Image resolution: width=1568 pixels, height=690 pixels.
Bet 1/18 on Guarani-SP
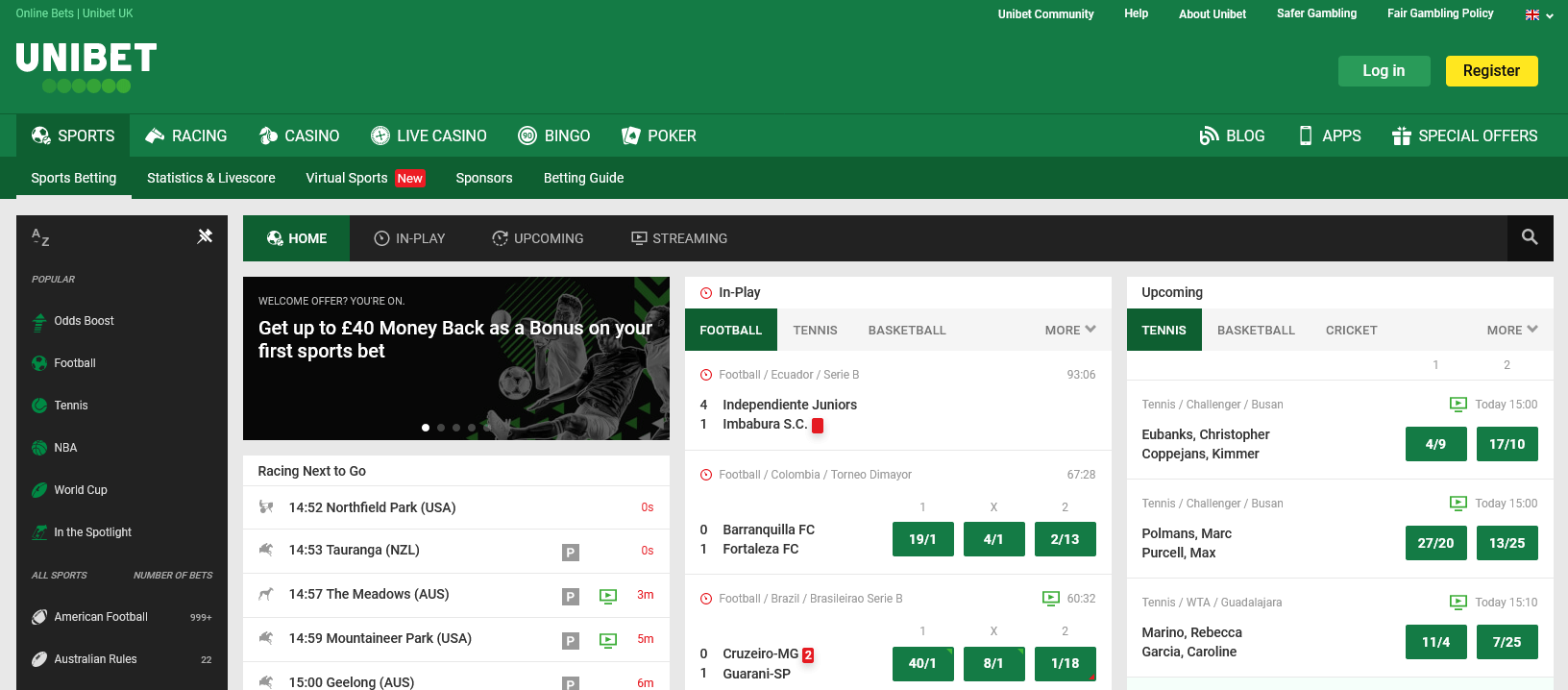pos(1066,663)
